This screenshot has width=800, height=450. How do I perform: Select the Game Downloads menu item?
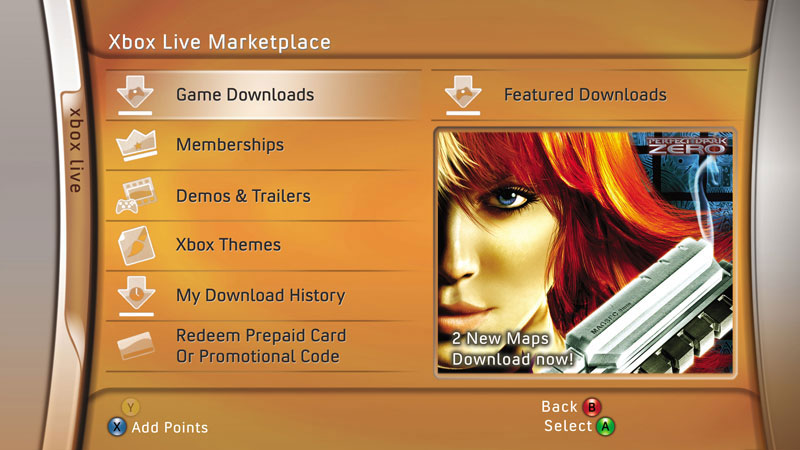click(x=264, y=95)
